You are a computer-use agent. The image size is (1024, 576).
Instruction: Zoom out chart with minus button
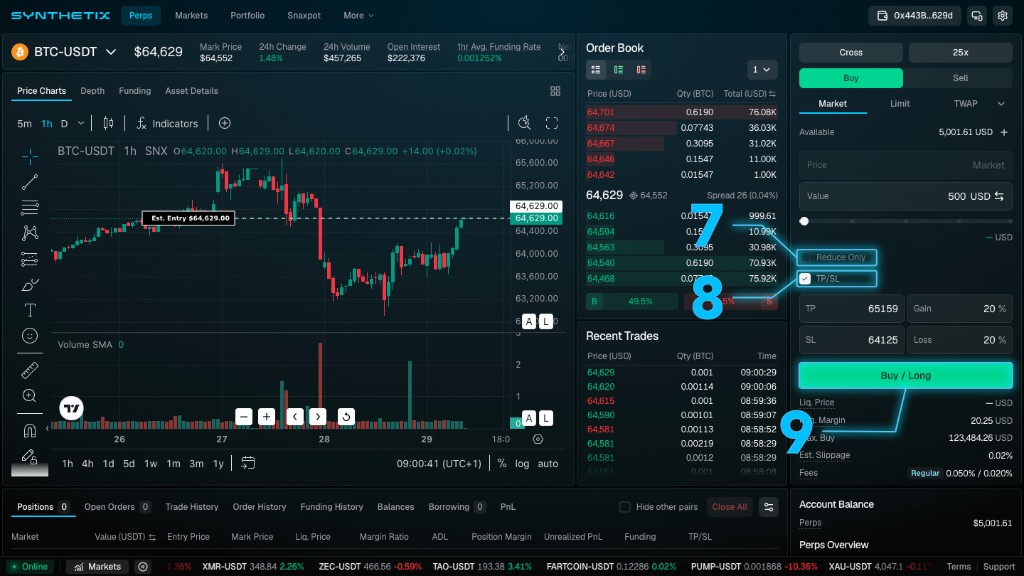(244, 417)
